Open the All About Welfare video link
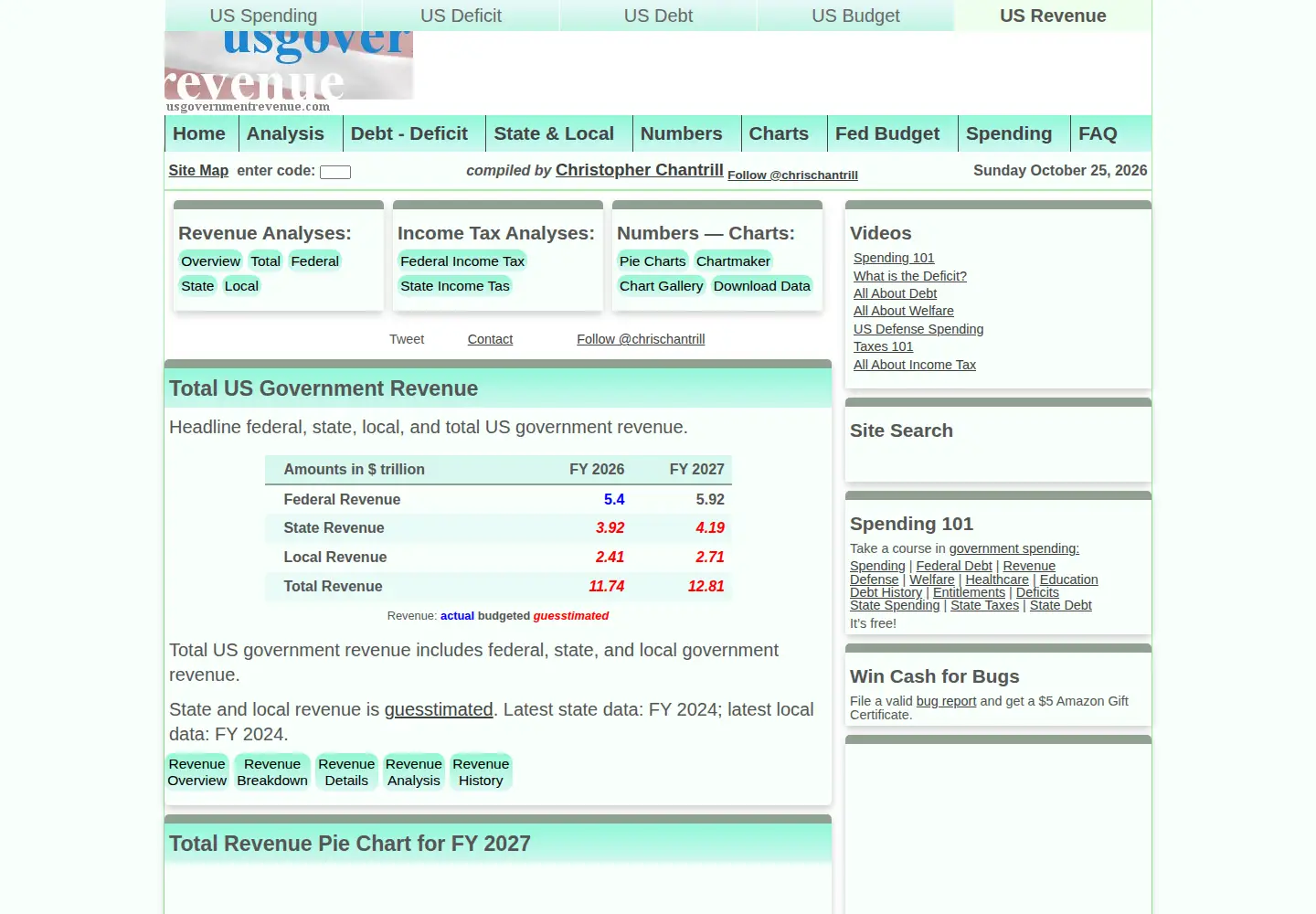The width and height of the screenshot is (1316, 914). coord(904,311)
